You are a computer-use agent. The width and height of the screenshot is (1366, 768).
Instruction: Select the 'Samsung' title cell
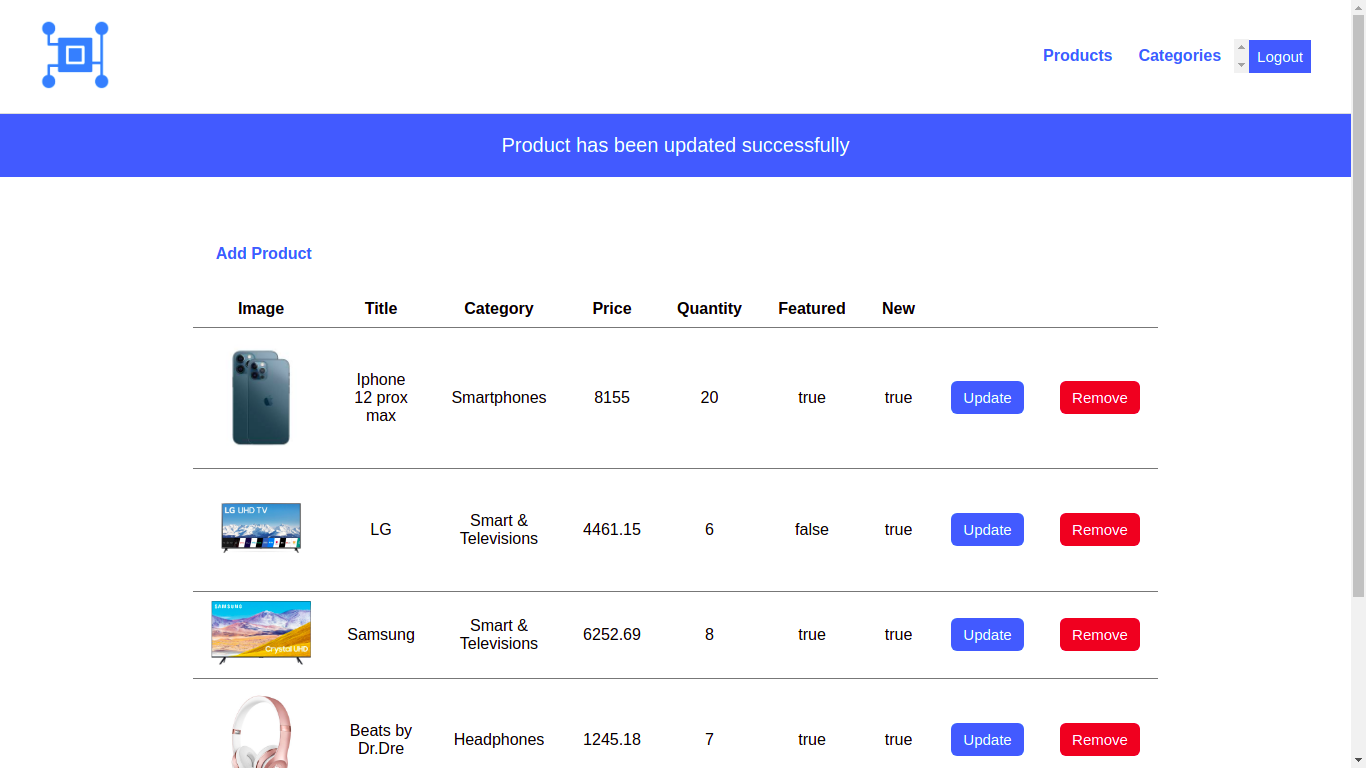[381, 635]
